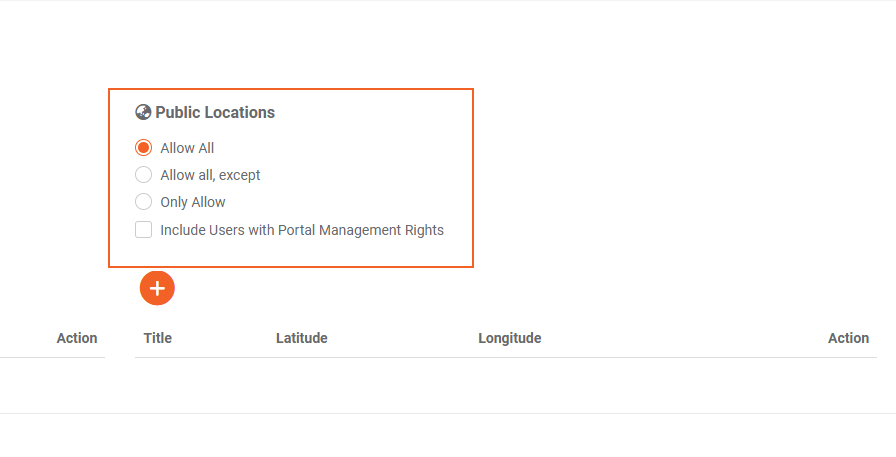Click the Public Locations heading text
Screen dimensions: 896x457
[215, 112]
